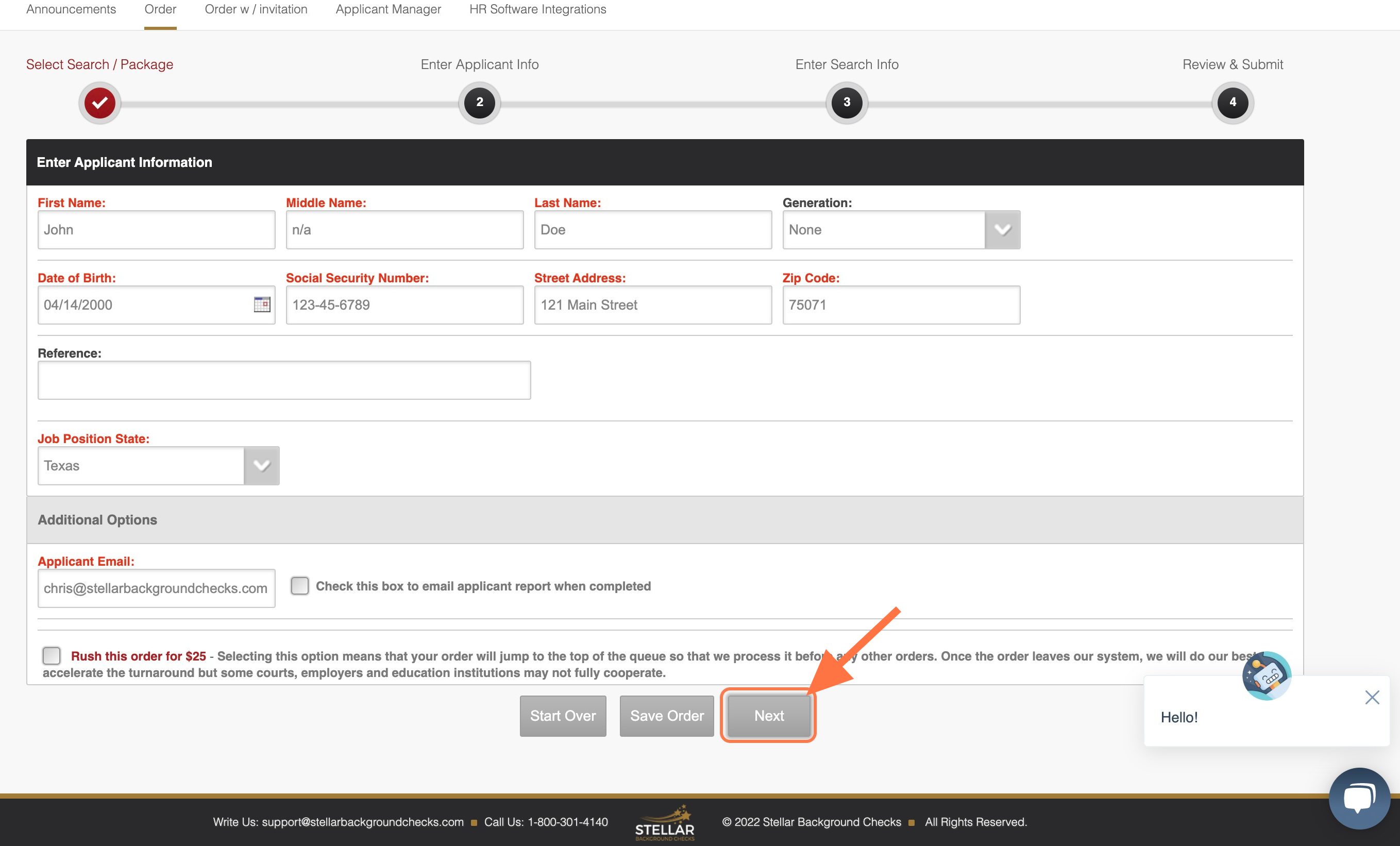Click the Hello! chat message text
The width and height of the screenshot is (1400, 846).
click(1179, 717)
